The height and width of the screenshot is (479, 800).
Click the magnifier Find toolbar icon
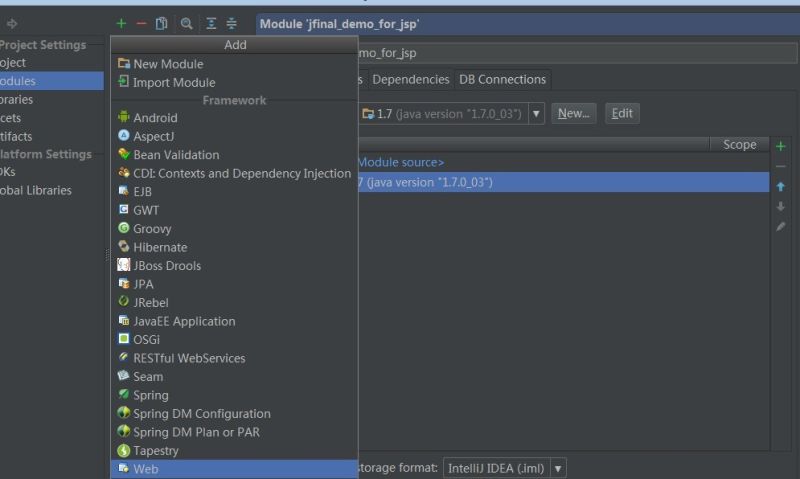click(x=186, y=23)
